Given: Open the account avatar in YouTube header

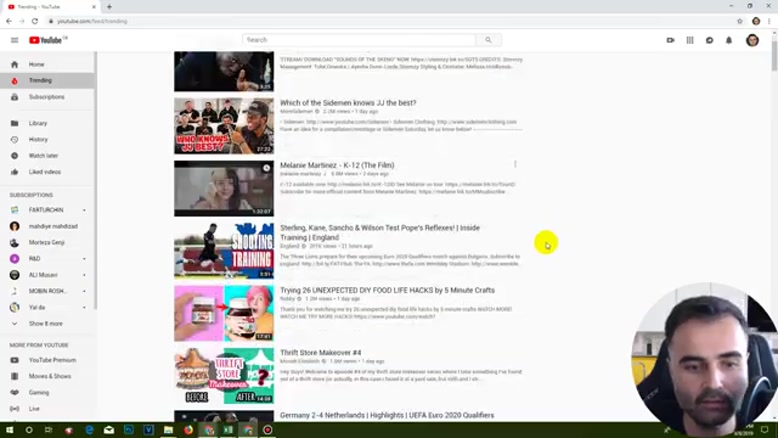Looking at the screenshot, I should pyautogui.click(x=752, y=40).
